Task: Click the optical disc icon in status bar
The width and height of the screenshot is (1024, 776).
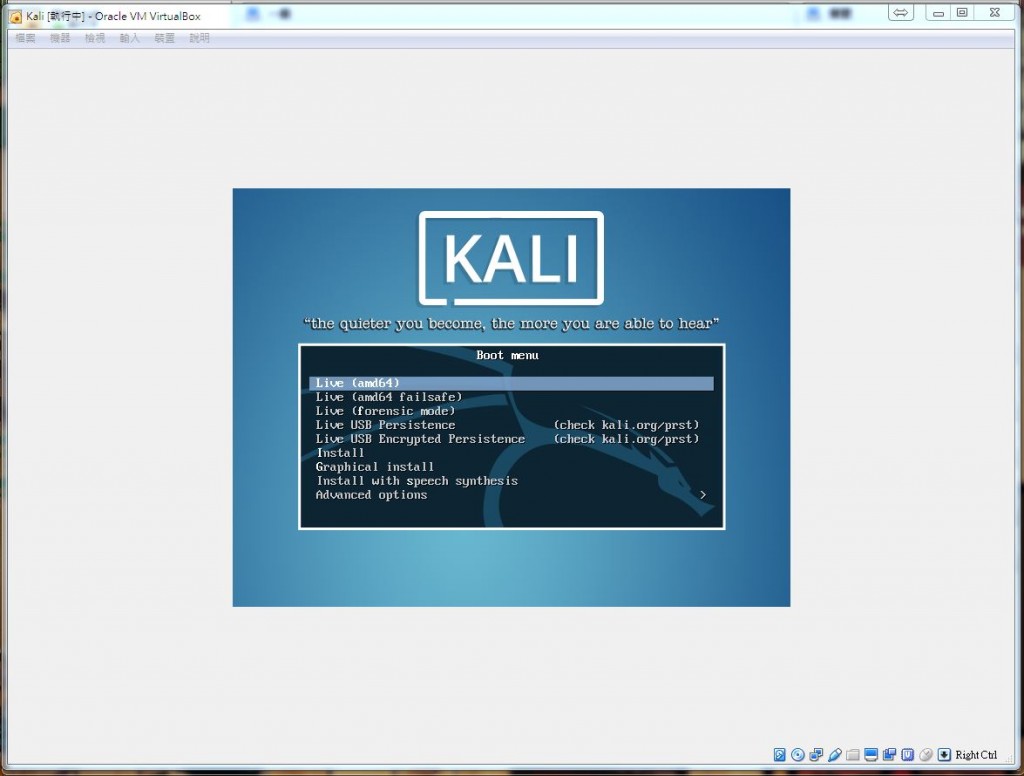Action: pos(797,755)
